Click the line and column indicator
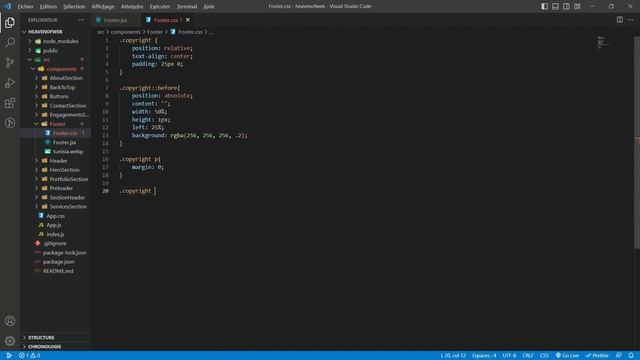 (453, 356)
